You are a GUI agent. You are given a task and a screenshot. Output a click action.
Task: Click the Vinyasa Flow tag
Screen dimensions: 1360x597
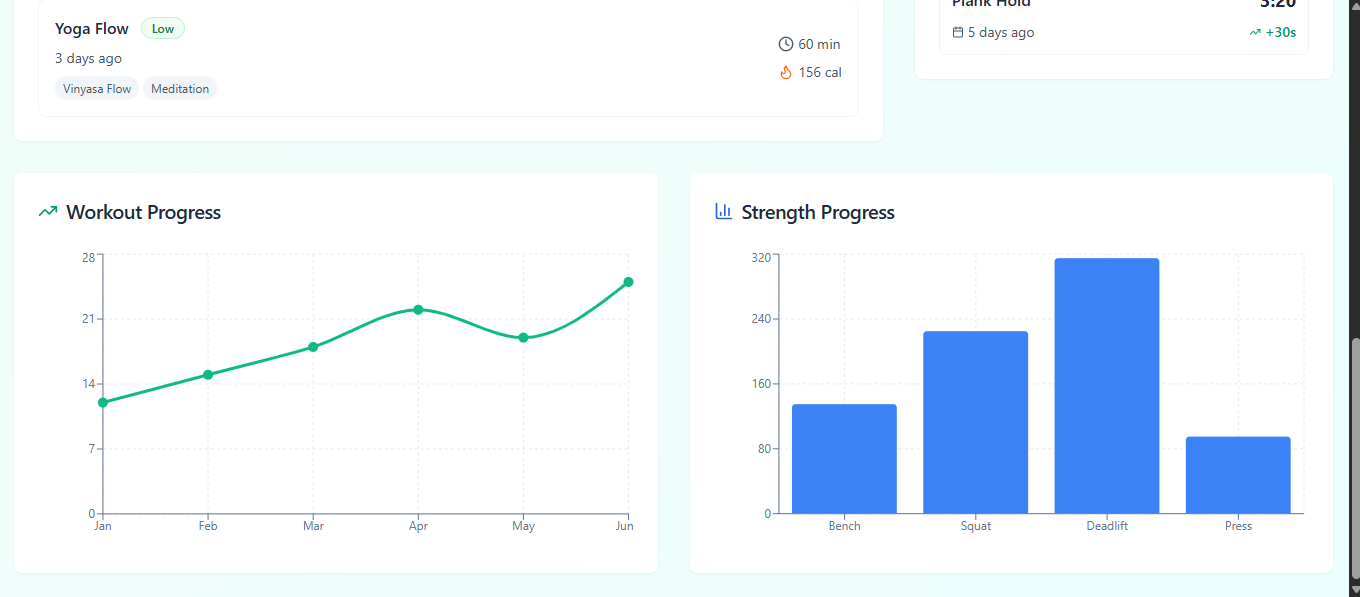pos(97,89)
